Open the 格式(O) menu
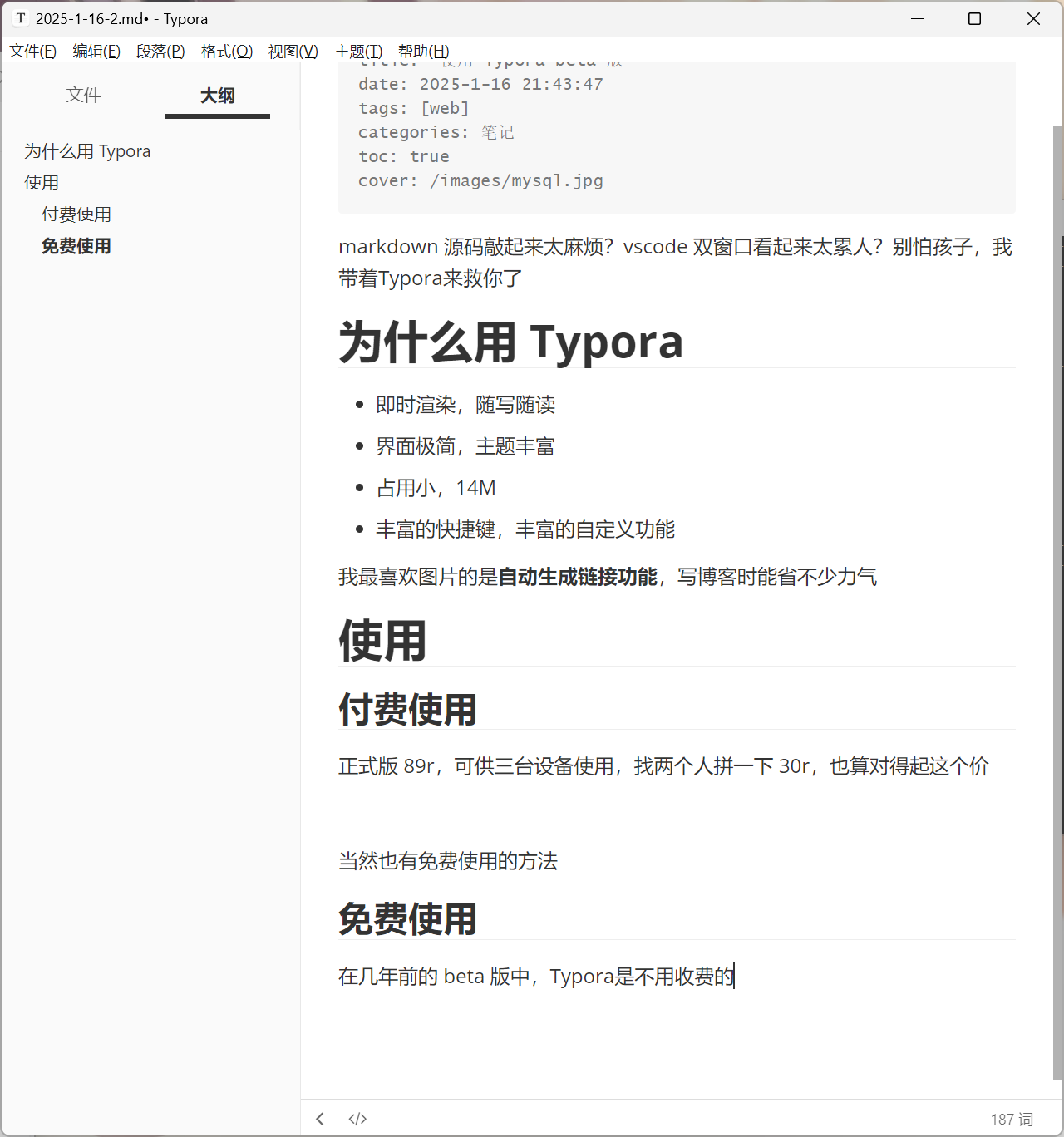This screenshot has height=1137, width=1064. (227, 52)
